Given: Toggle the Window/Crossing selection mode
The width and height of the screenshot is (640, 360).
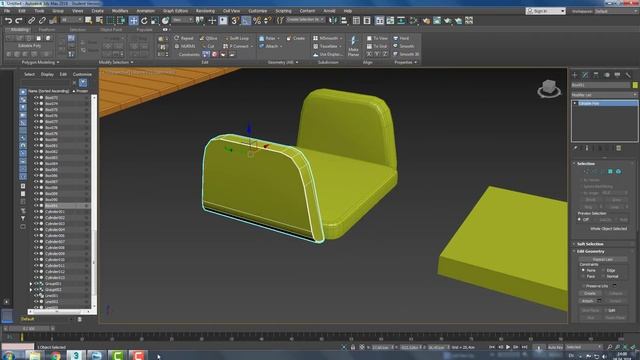Looking at the screenshot, I should click(121, 20).
